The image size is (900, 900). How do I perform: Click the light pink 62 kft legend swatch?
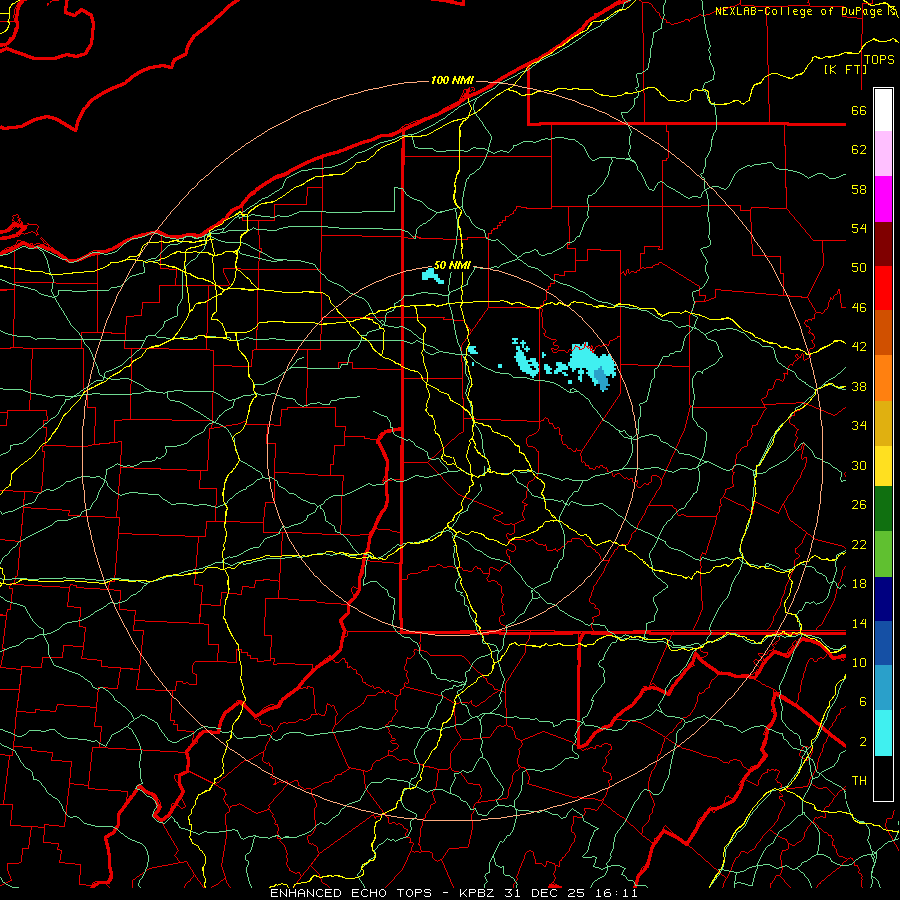tap(883, 153)
